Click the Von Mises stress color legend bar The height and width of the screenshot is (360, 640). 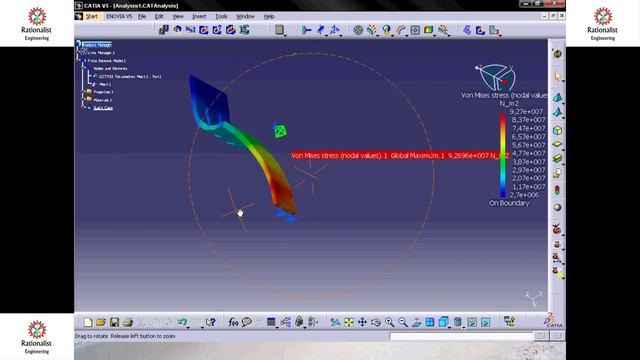coord(503,156)
